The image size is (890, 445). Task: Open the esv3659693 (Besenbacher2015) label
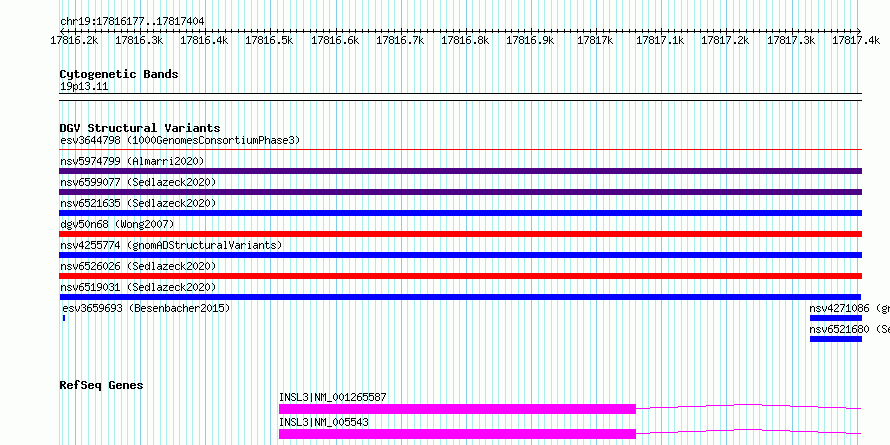146,308
